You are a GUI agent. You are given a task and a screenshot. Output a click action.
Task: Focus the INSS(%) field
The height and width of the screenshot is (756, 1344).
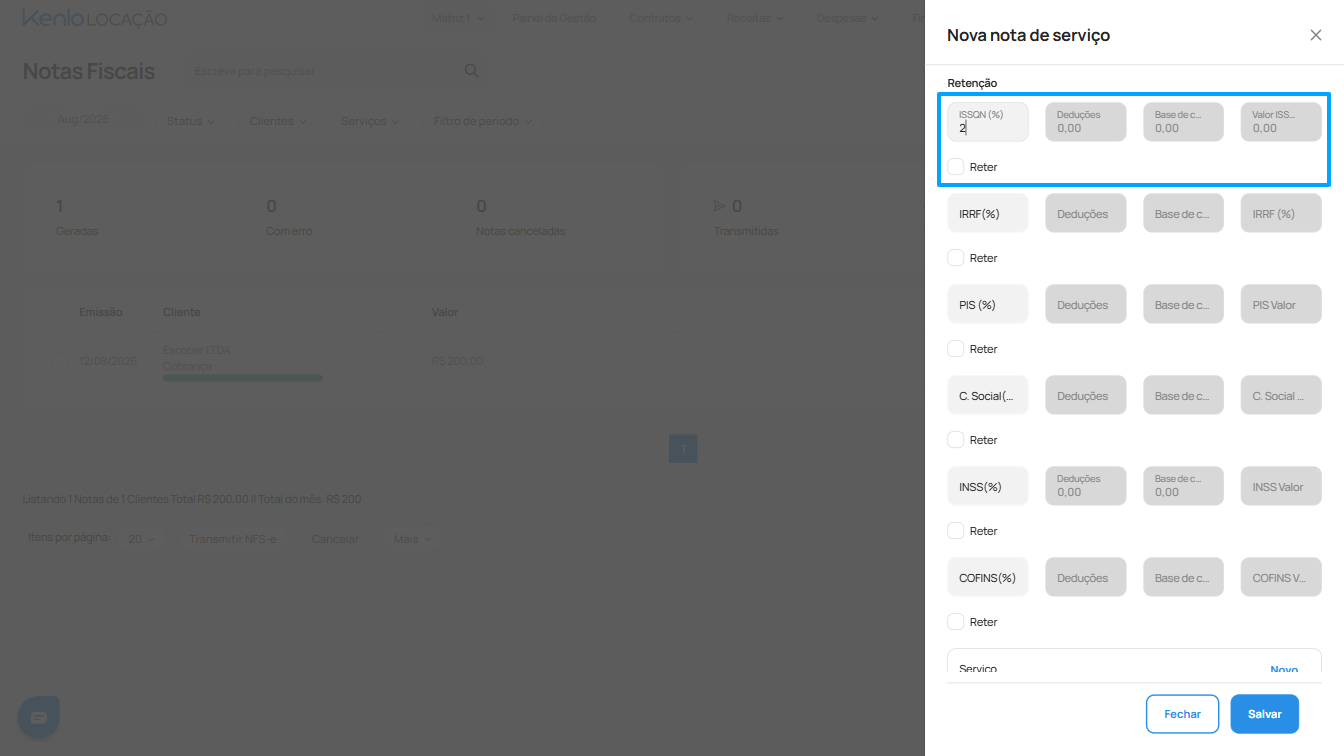988,486
